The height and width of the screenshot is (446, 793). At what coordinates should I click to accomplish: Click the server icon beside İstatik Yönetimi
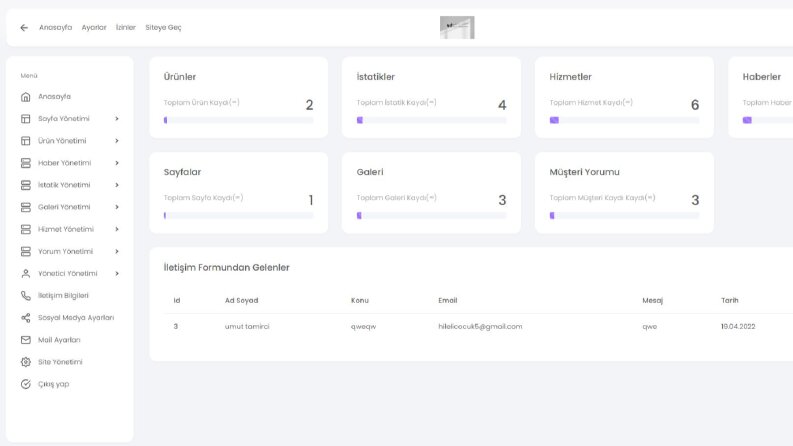26,185
